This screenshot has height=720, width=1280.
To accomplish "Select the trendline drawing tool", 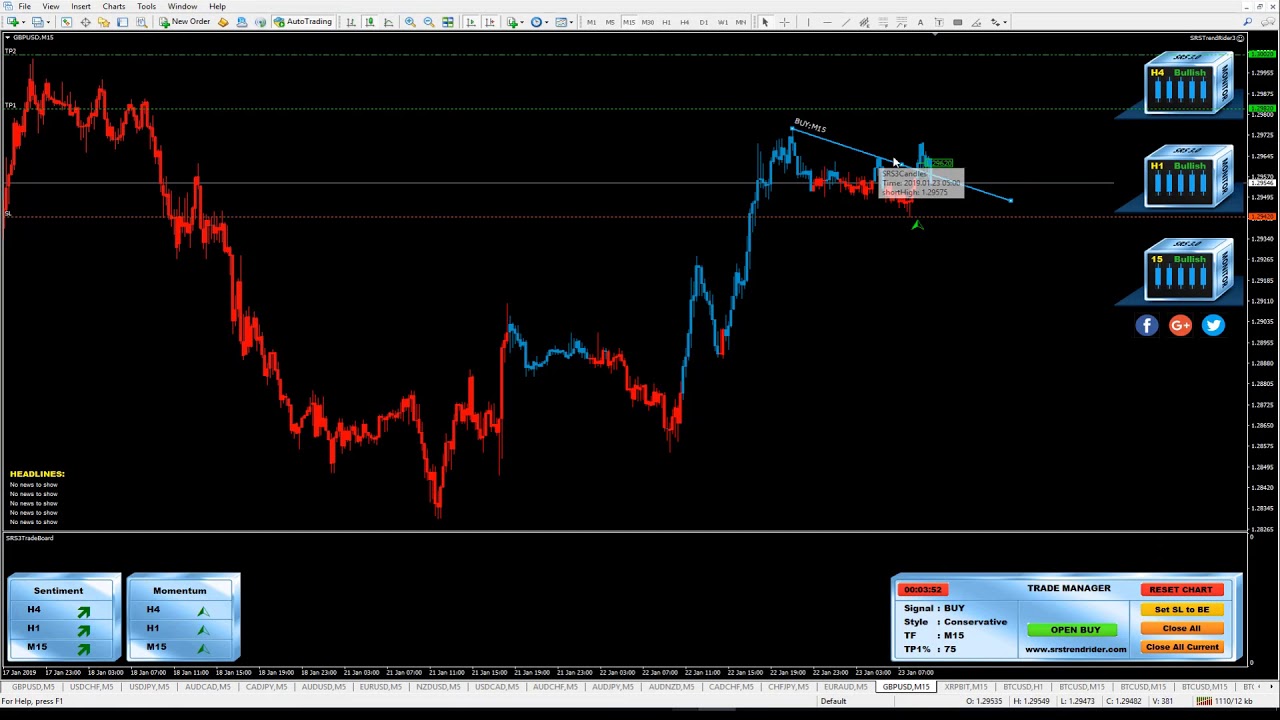I will click(x=845, y=22).
